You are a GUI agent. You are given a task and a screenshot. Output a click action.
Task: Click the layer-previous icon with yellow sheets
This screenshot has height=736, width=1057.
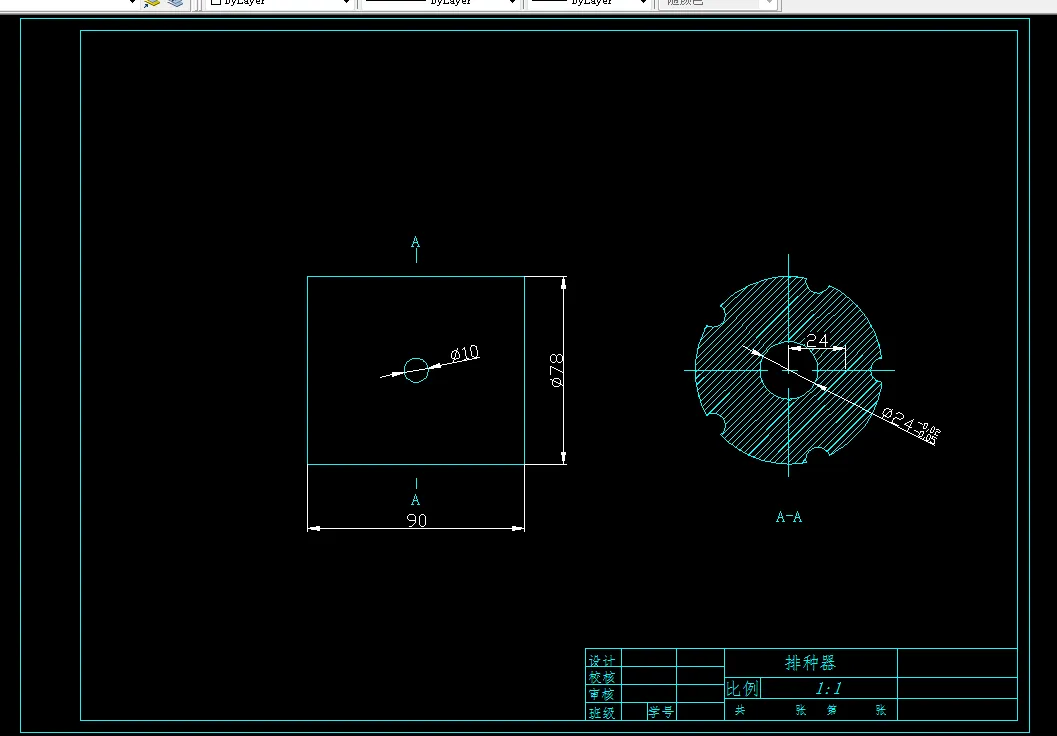click(152, 3)
